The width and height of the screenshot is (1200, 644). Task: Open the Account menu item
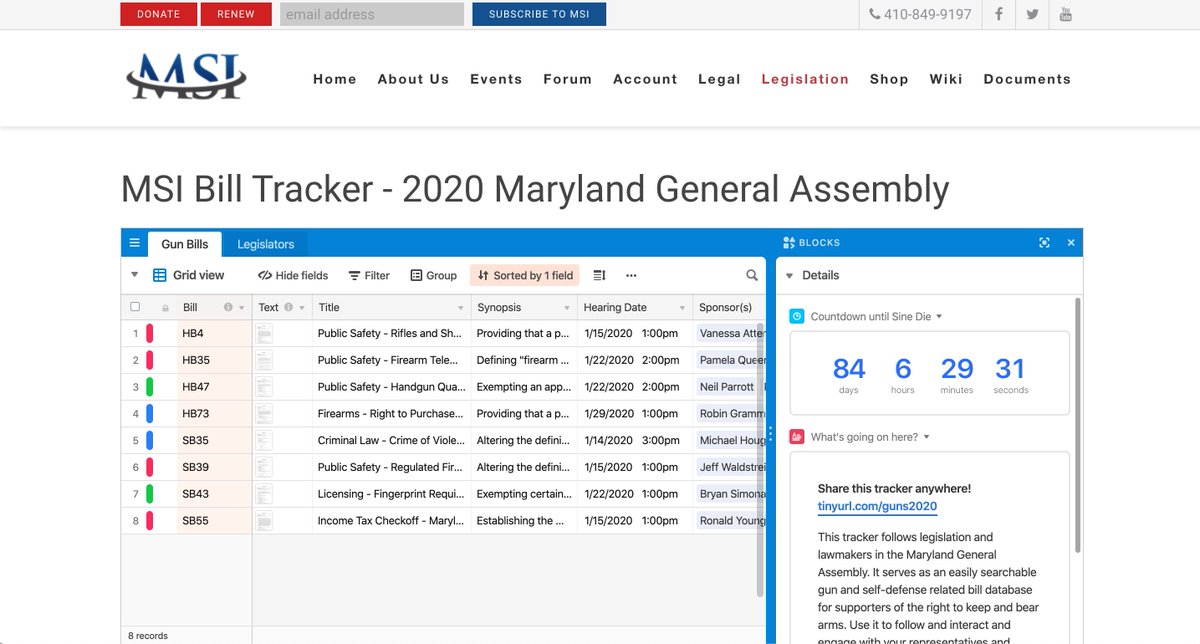(x=645, y=79)
